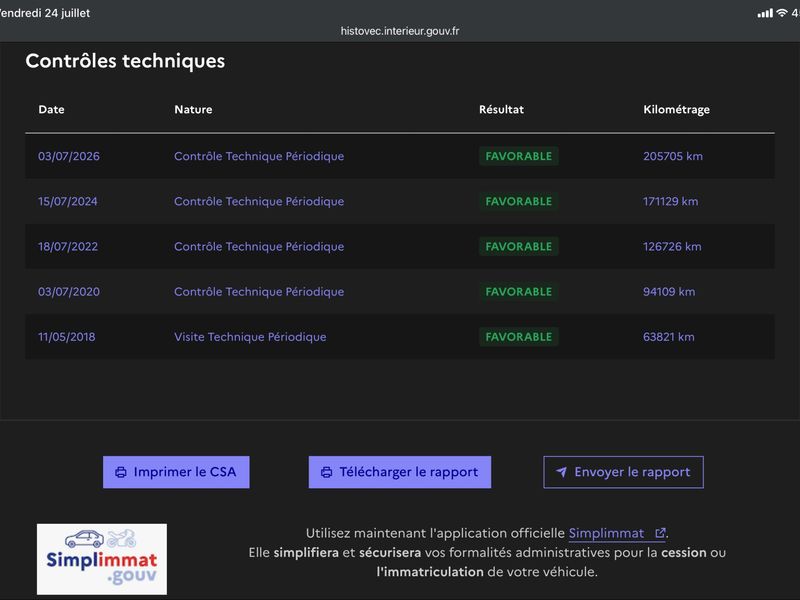Viewport: 800px width, 600px height.
Task: Click the Date column header
Action: point(51,109)
